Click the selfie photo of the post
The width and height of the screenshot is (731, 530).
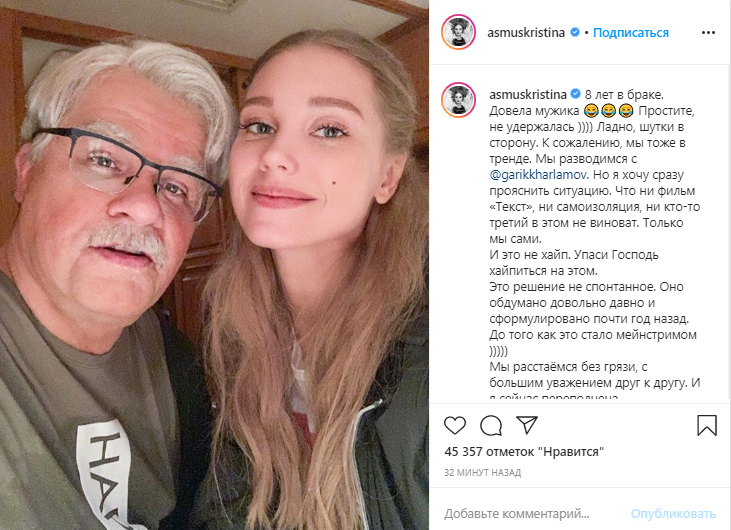214,265
